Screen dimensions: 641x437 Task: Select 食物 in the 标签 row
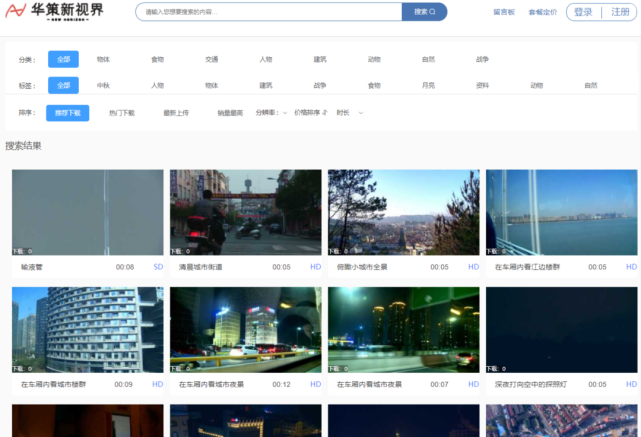pos(374,85)
